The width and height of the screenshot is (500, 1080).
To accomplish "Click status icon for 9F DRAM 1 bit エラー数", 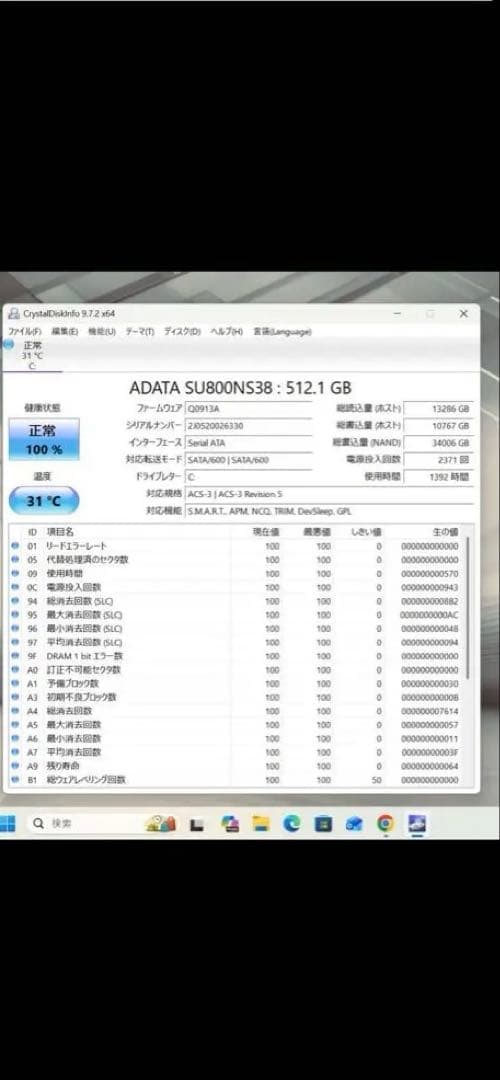I will [x=16, y=656].
